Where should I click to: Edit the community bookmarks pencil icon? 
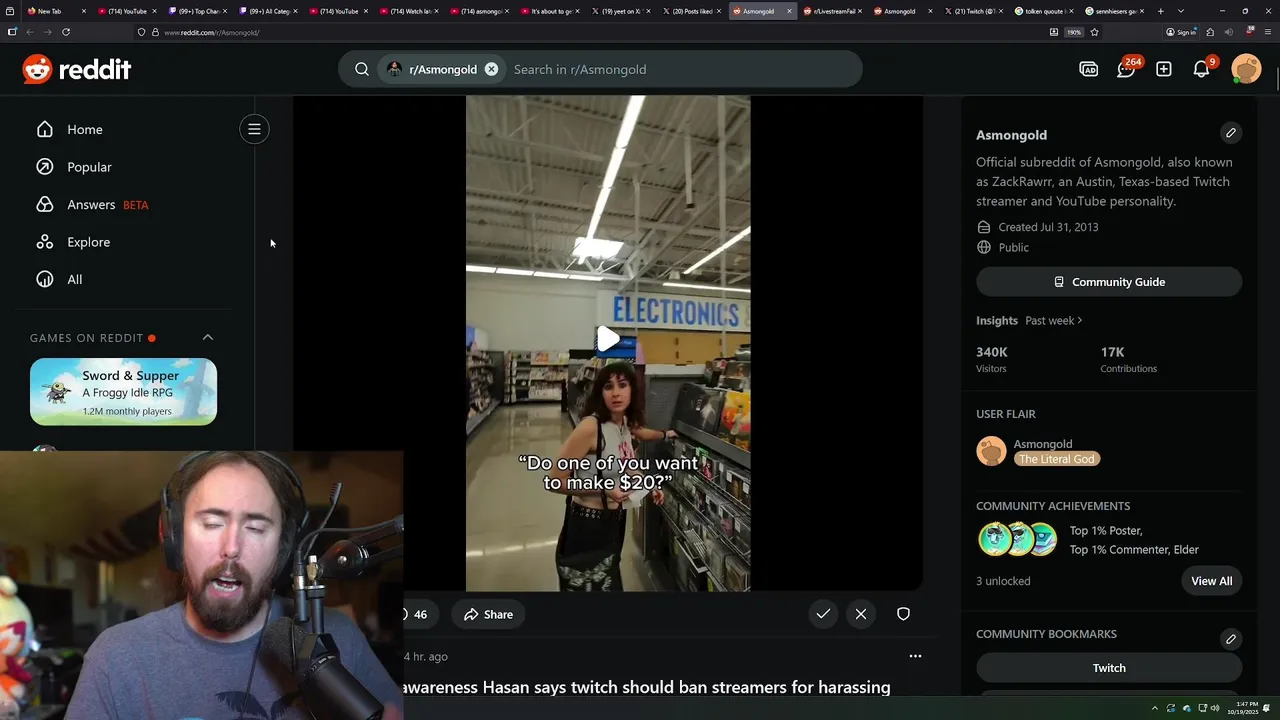[1231, 639]
